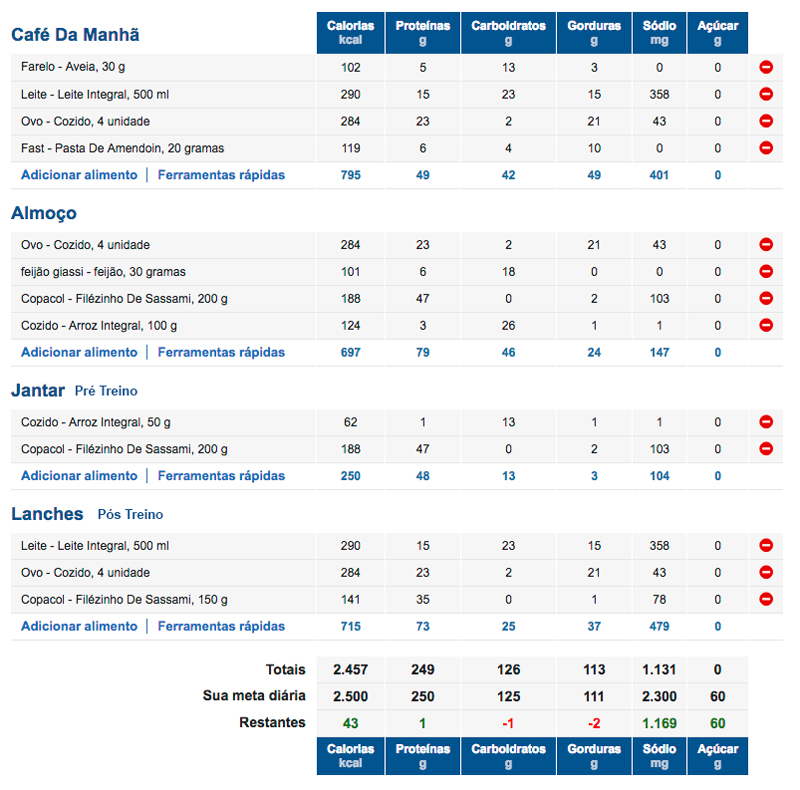Open Ferramentas rápidas under Almoço
This screenshot has height=790, width=800.
[x=221, y=352]
